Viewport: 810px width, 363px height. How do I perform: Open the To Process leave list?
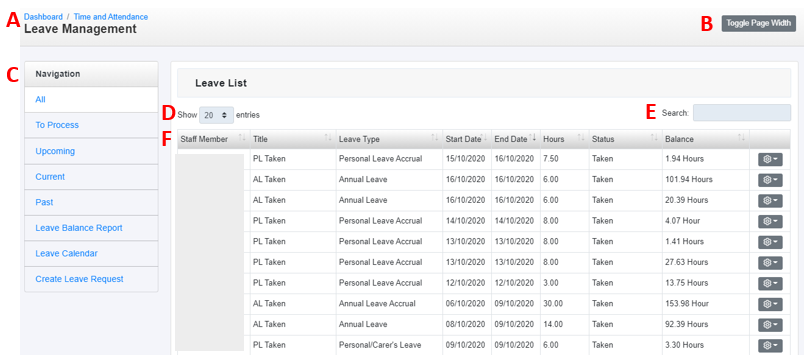tap(91, 125)
